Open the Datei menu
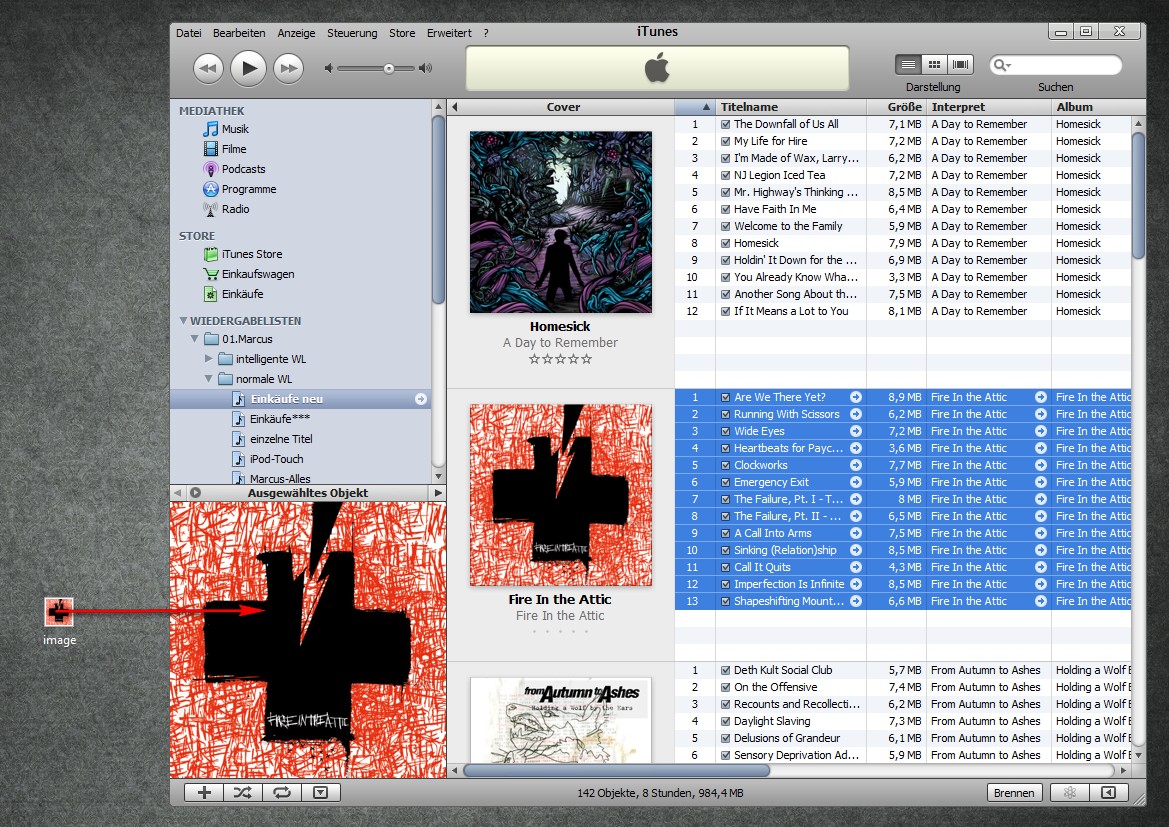Viewport: 1169px width, 827px height. 189,33
